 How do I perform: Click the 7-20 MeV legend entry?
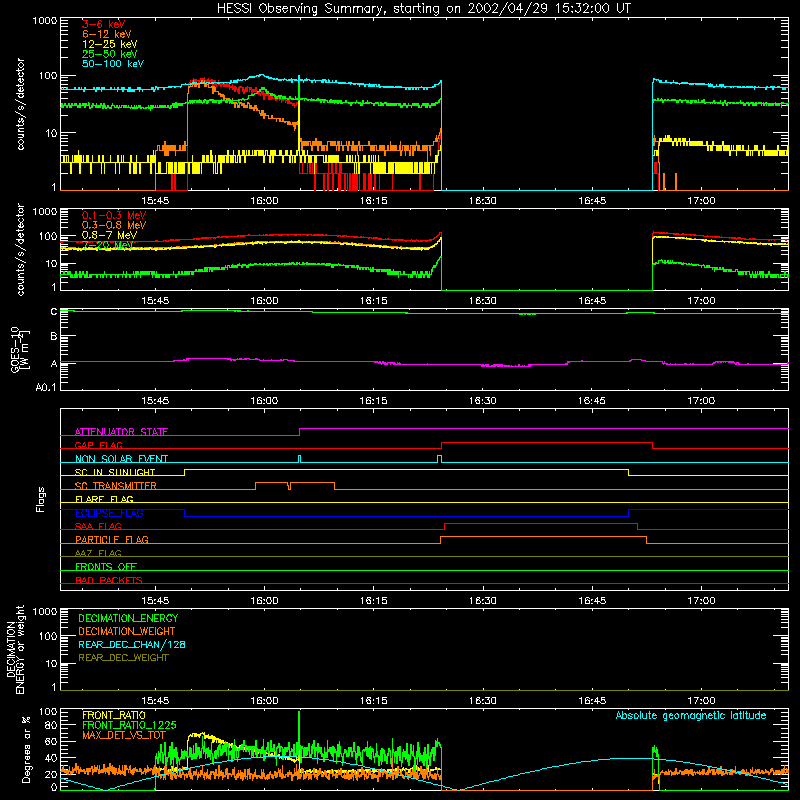[x=107, y=245]
